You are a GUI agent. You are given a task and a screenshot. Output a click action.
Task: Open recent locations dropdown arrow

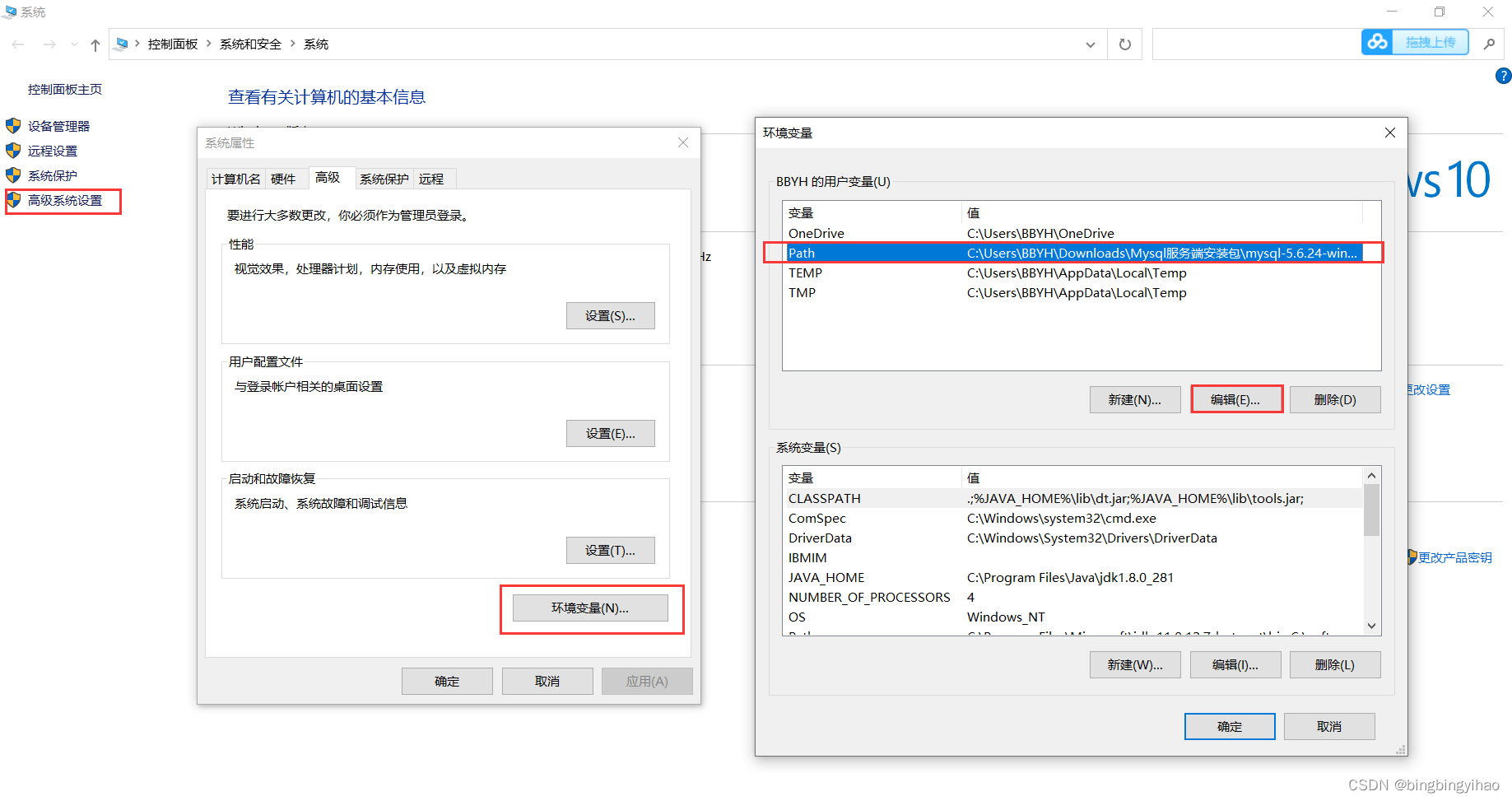click(74, 44)
